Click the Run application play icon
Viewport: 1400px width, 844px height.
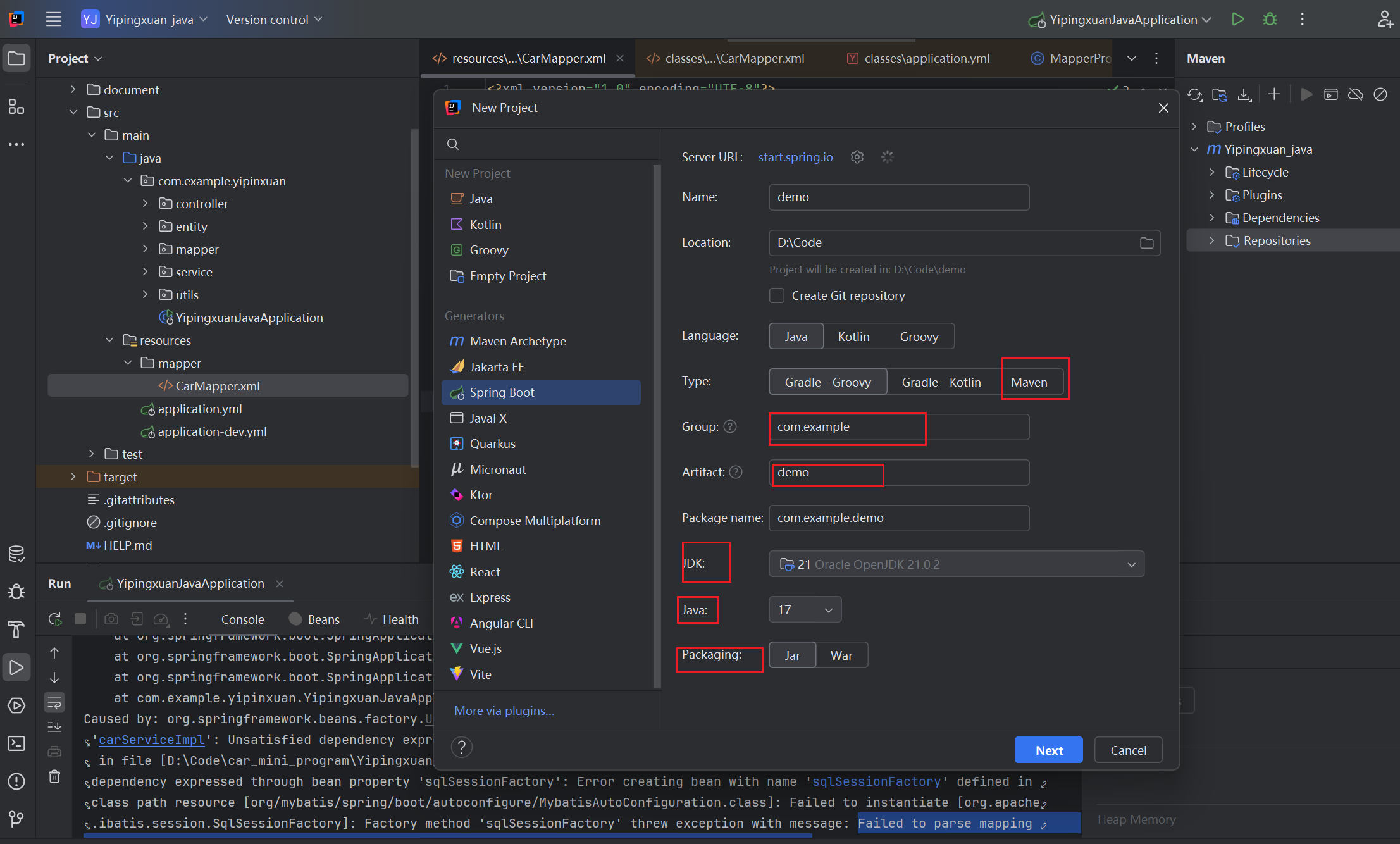(x=1237, y=20)
